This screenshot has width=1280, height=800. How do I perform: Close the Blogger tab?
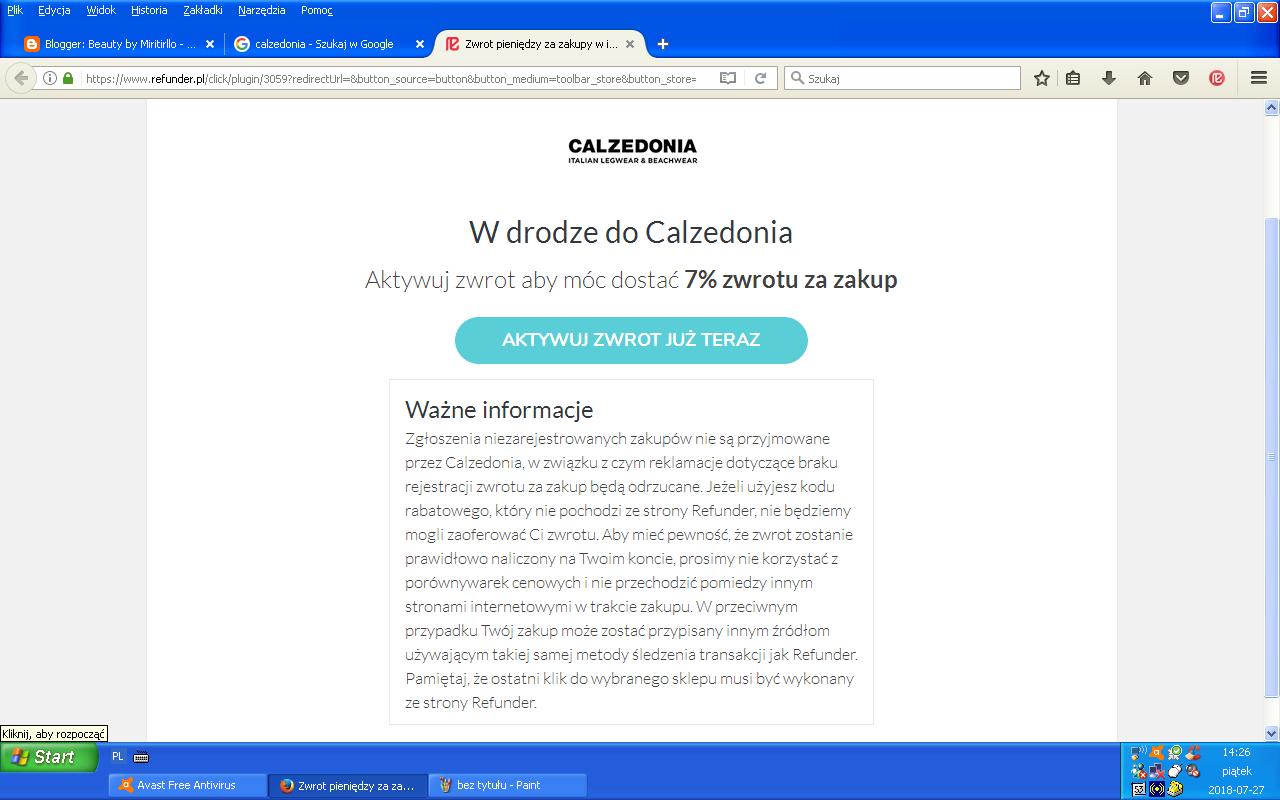(209, 44)
